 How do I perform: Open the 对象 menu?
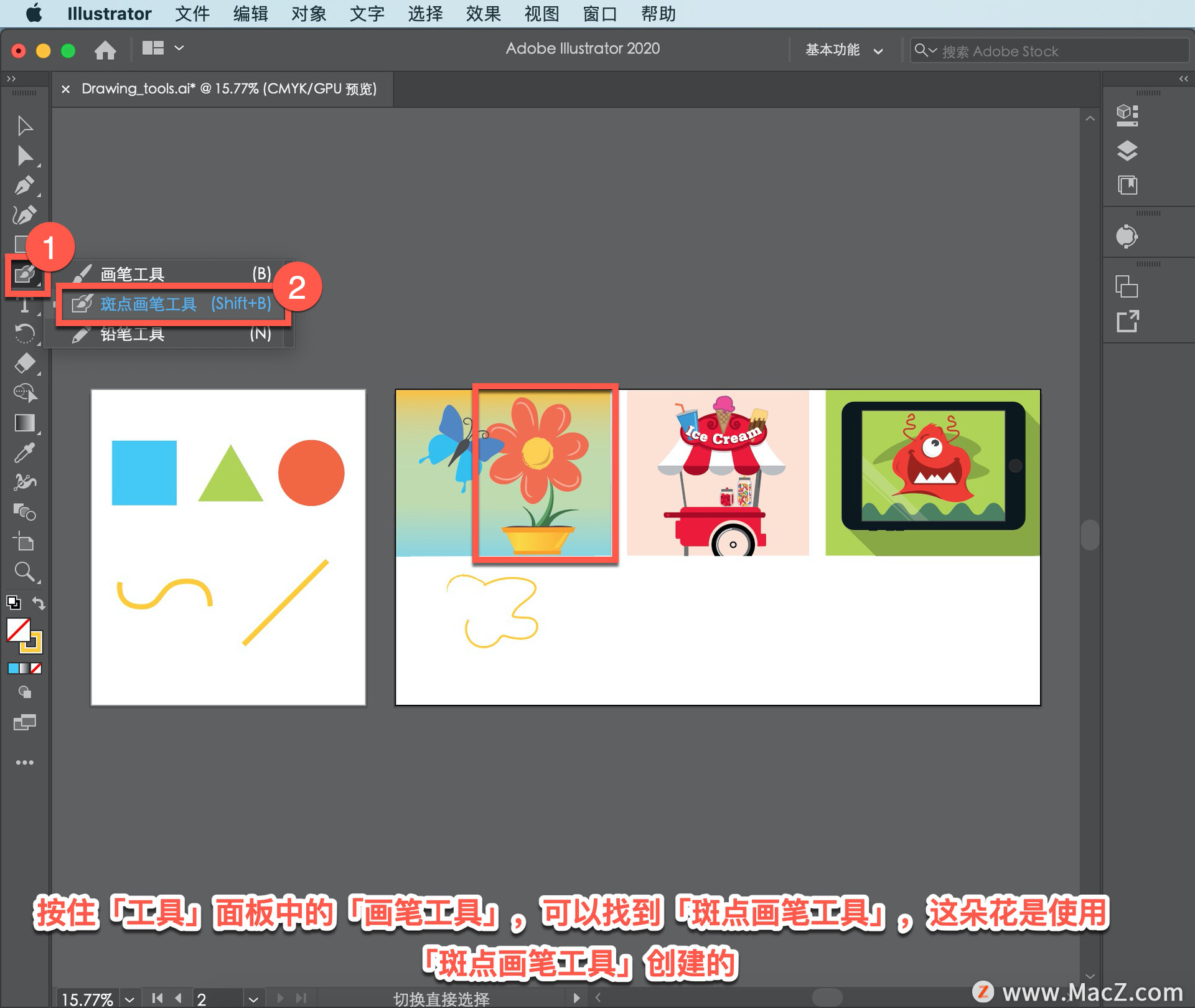(309, 13)
